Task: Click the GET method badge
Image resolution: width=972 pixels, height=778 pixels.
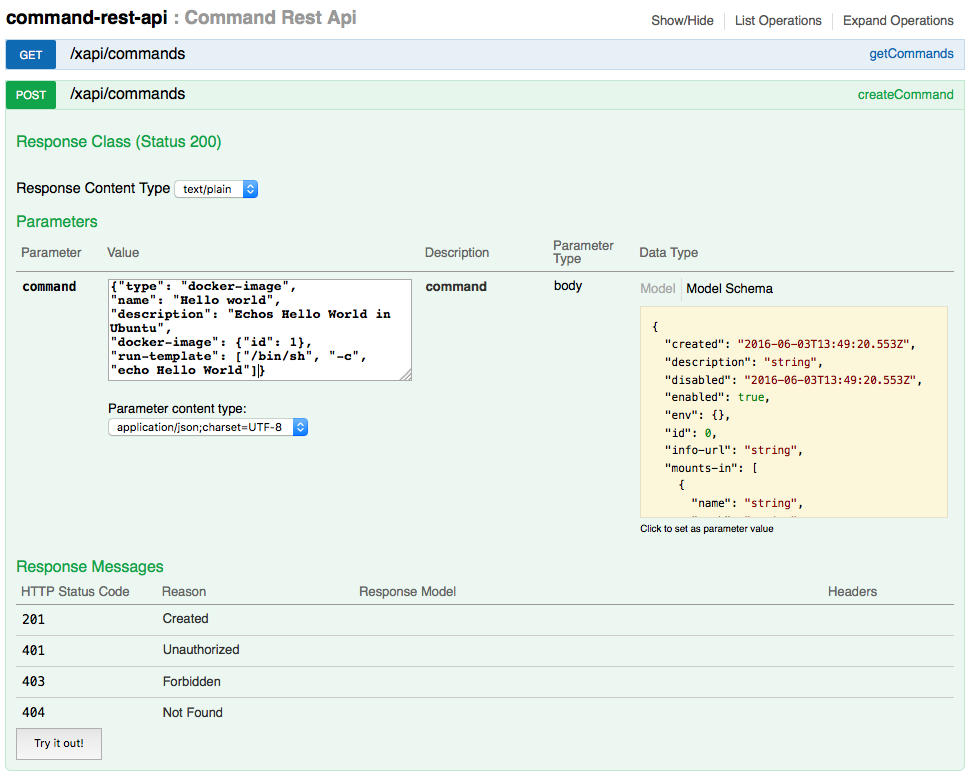Action: [31, 55]
